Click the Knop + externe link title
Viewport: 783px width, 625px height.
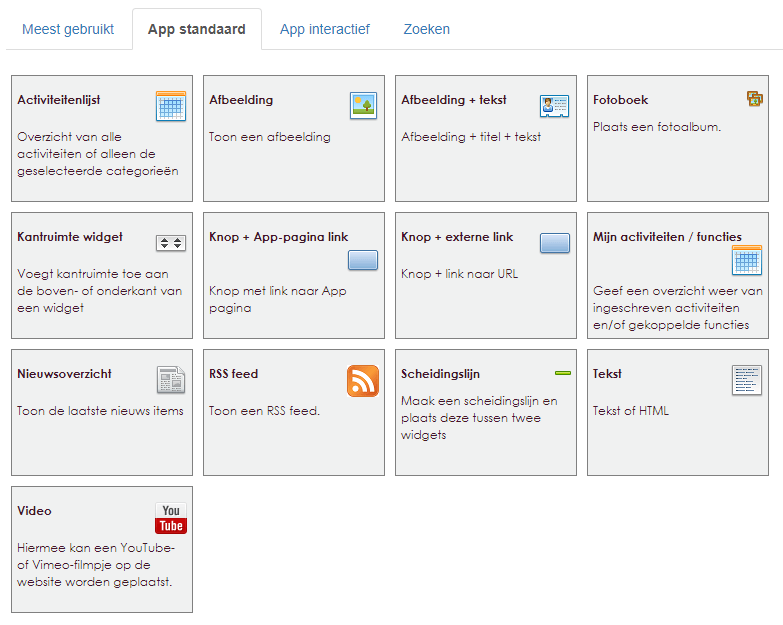[x=457, y=237]
